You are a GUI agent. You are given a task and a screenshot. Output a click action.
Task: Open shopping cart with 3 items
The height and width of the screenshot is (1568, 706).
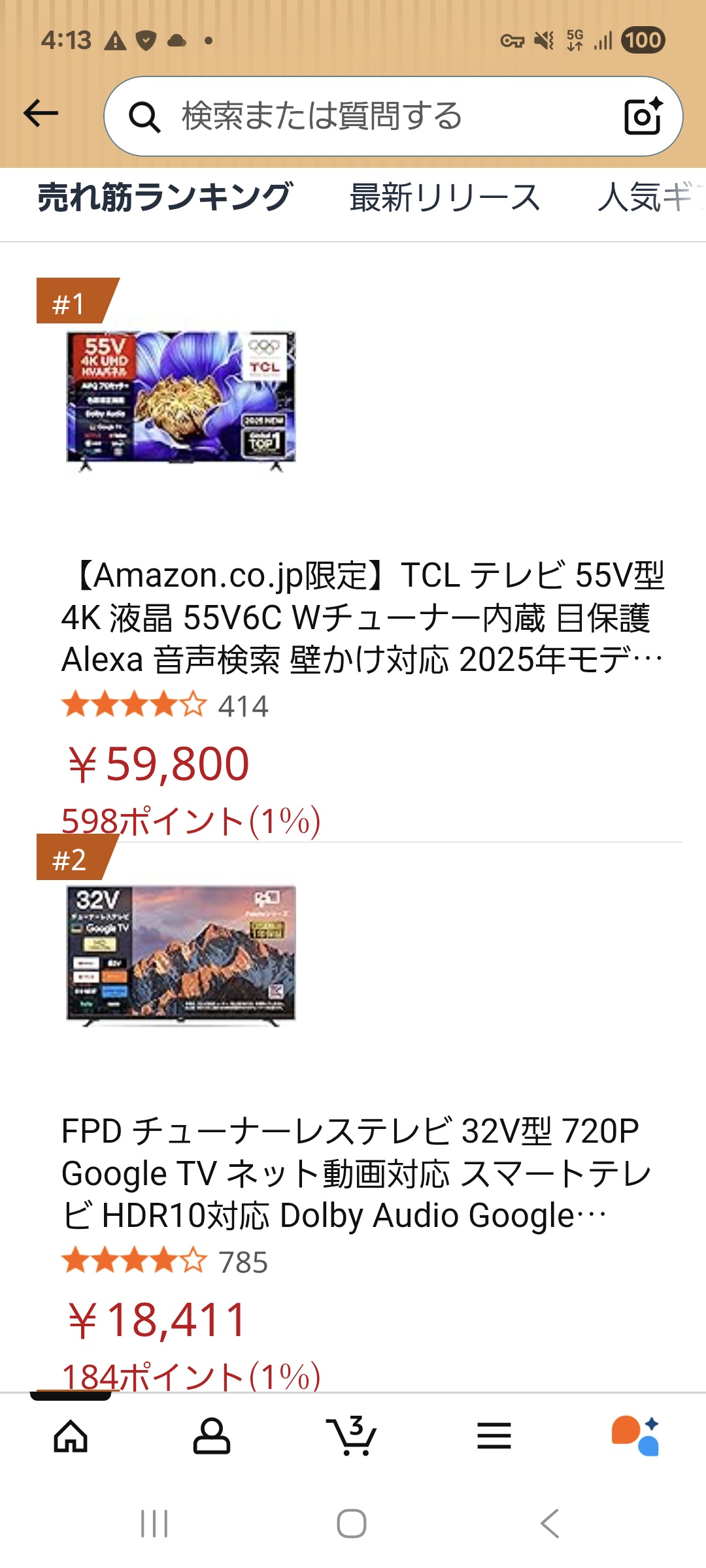[352, 1435]
